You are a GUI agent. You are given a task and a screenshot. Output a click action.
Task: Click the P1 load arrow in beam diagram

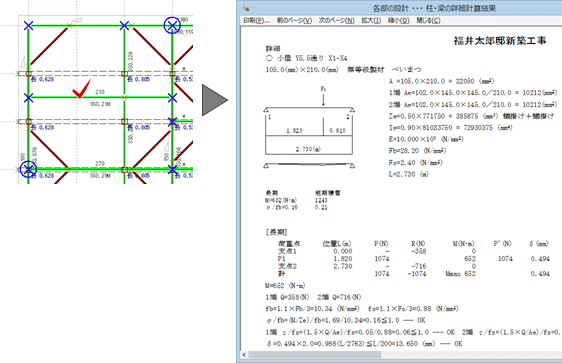[x=323, y=100]
